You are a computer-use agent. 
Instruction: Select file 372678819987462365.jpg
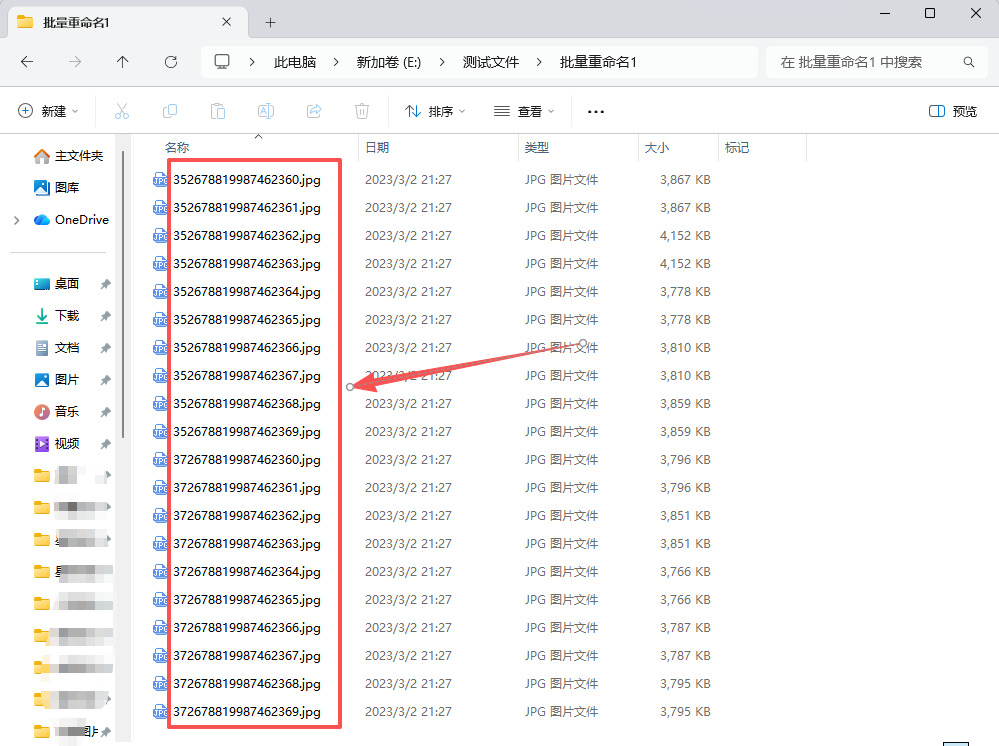click(247, 600)
